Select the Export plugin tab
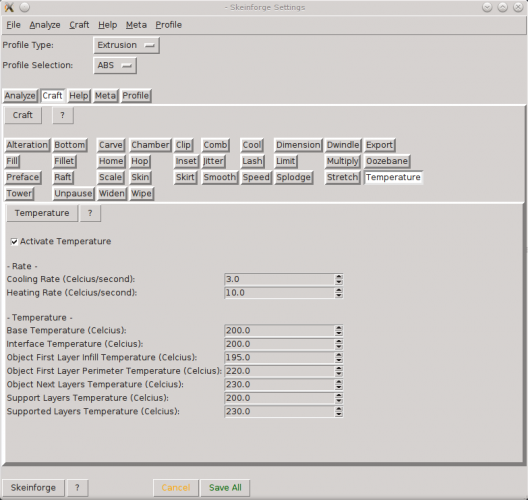Image resolution: width=528 pixels, height=500 pixels. pyautogui.click(x=380, y=145)
